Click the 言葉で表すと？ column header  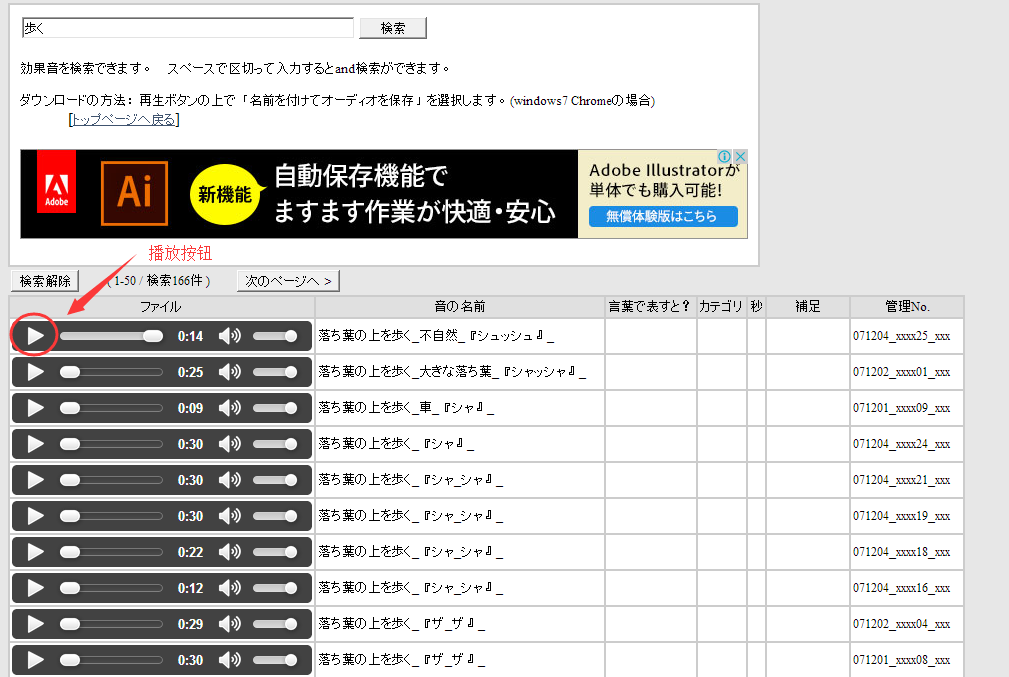pos(650,307)
